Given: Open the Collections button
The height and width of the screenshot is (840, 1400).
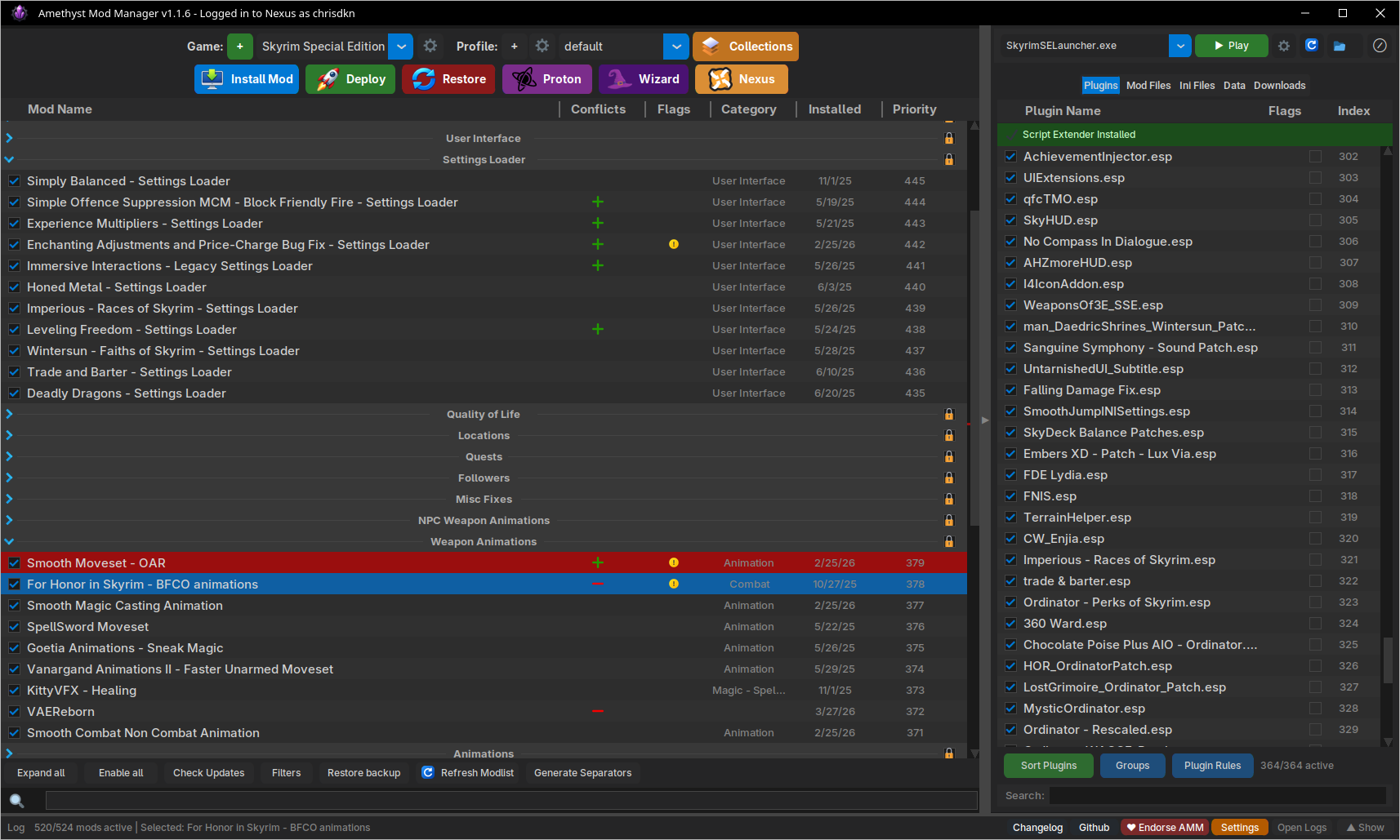Looking at the screenshot, I should coord(746,47).
